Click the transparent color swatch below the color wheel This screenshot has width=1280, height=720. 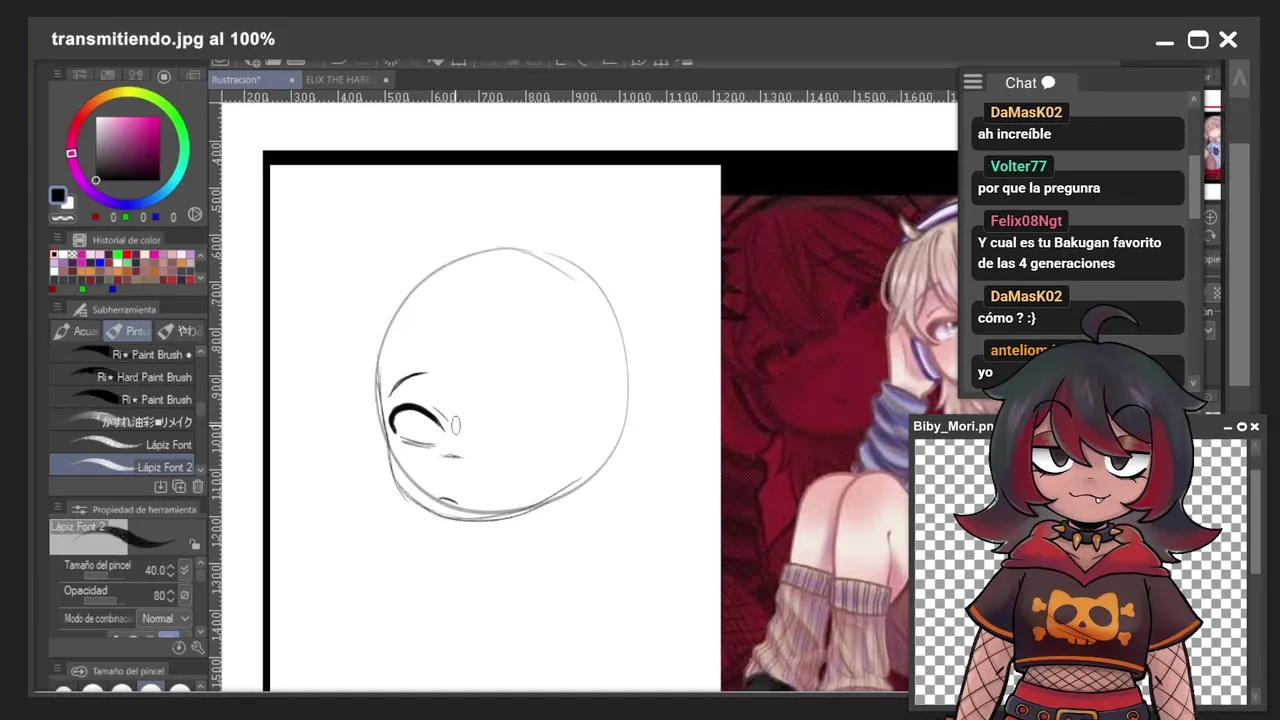[63, 216]
